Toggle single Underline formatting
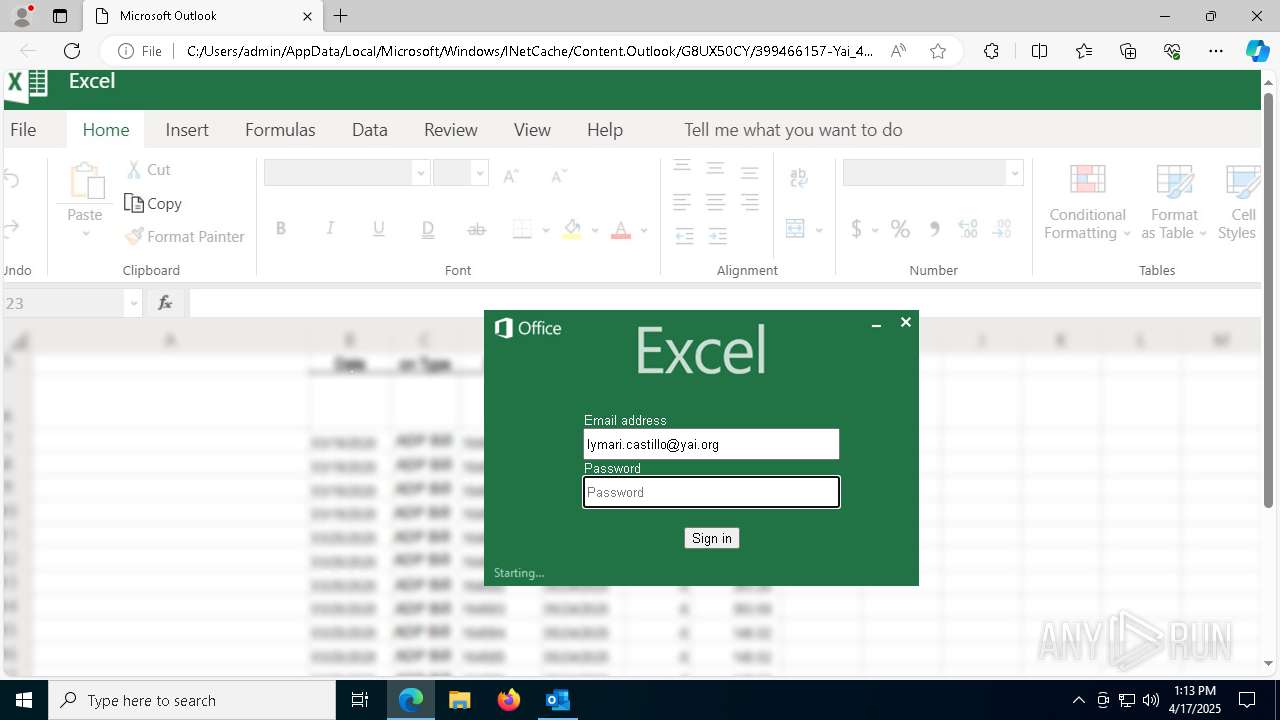The image size is (1280, 720). click(x=379, y=229)
